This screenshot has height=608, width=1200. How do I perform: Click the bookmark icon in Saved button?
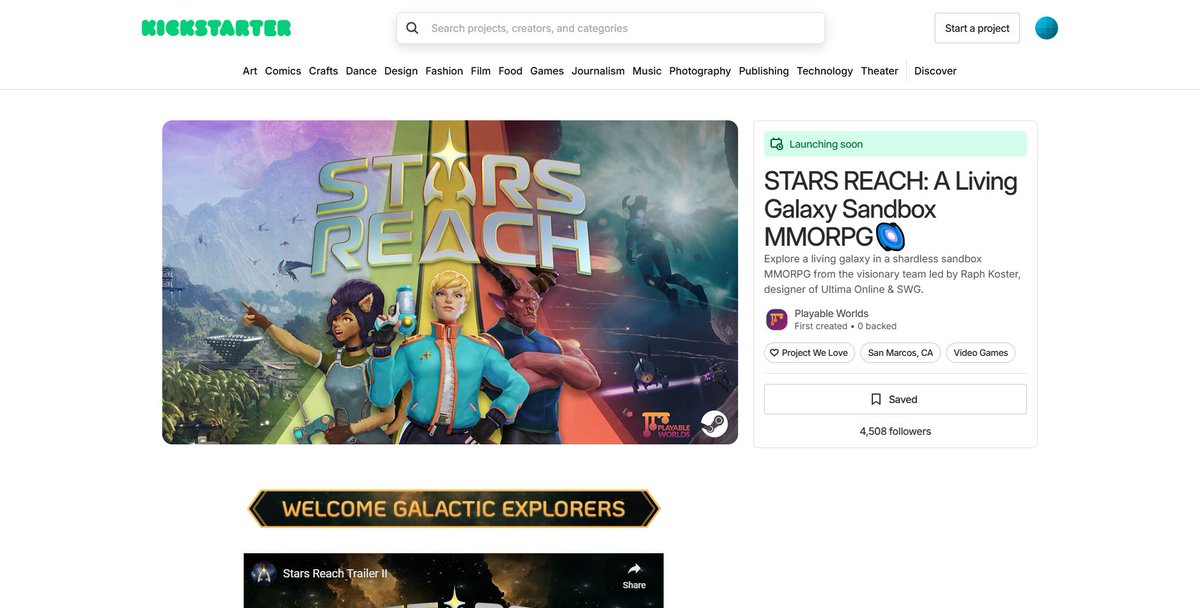[876, 399]
